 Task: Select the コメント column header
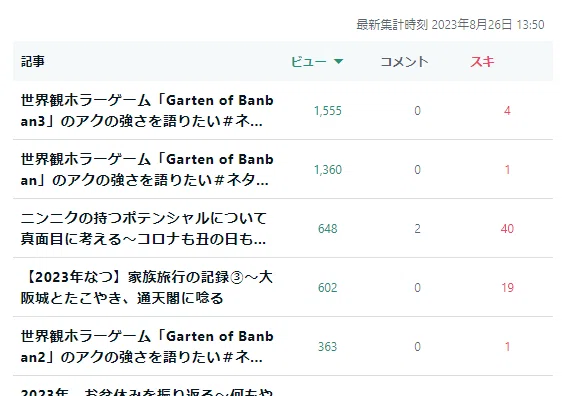tap(404, 61)
